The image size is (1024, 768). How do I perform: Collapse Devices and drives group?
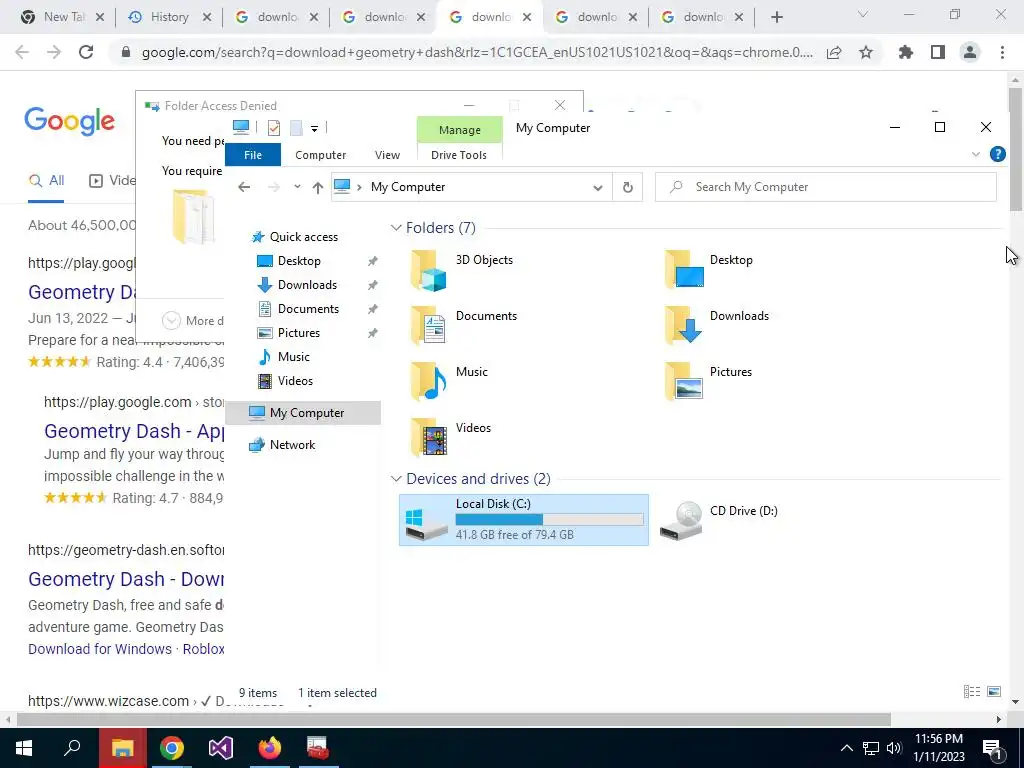coord(396,479)
